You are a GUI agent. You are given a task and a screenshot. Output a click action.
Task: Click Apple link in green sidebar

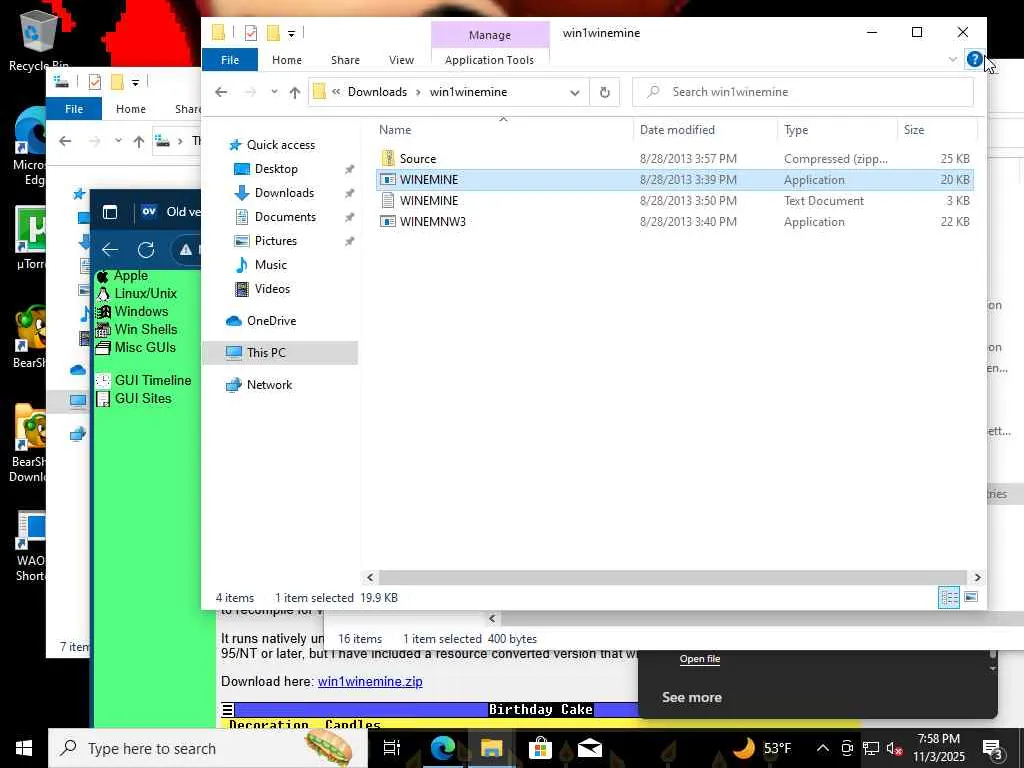coord(131,276)
